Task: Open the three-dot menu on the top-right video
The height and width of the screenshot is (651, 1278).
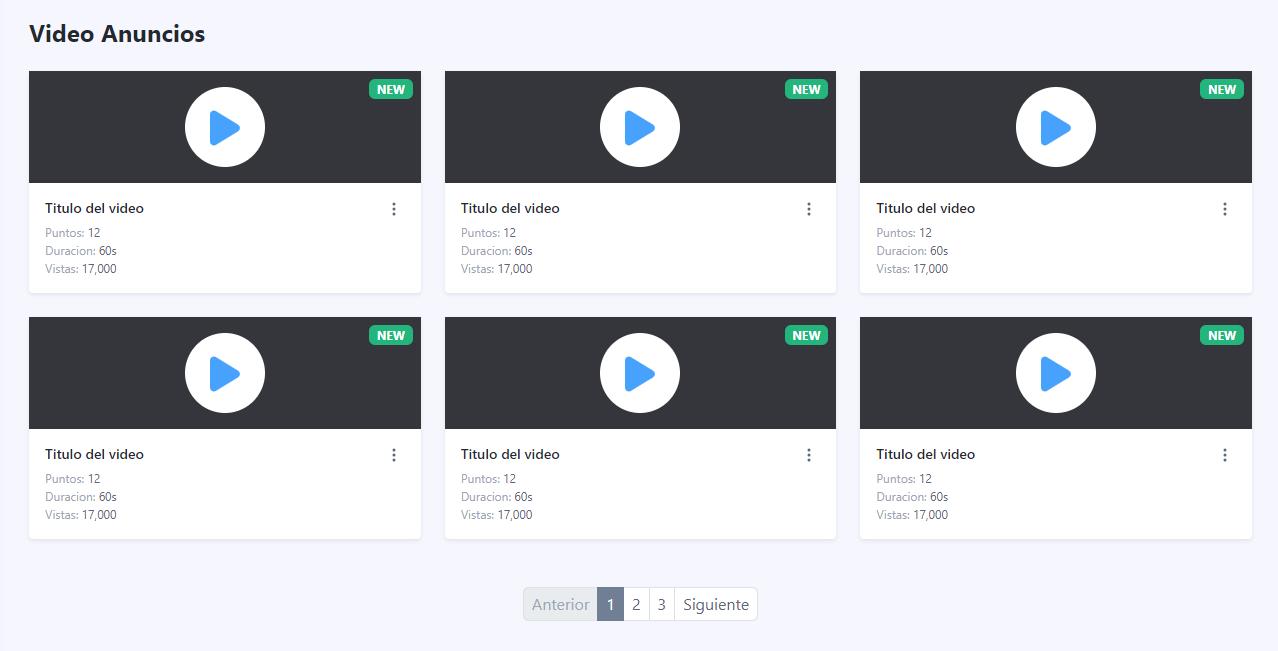Action: click(1225, 209)
